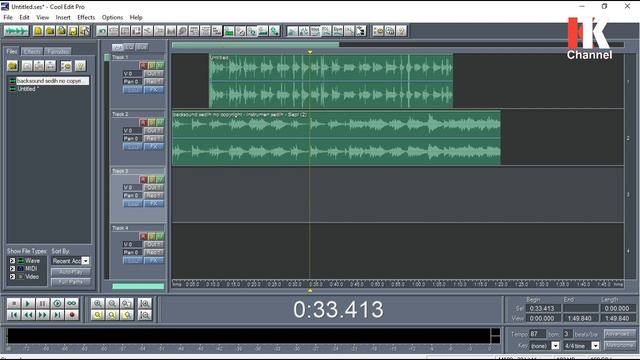Click the Zoom In Horizontally icon
This screenshot has width=640, height=360.
click(98, 303)
